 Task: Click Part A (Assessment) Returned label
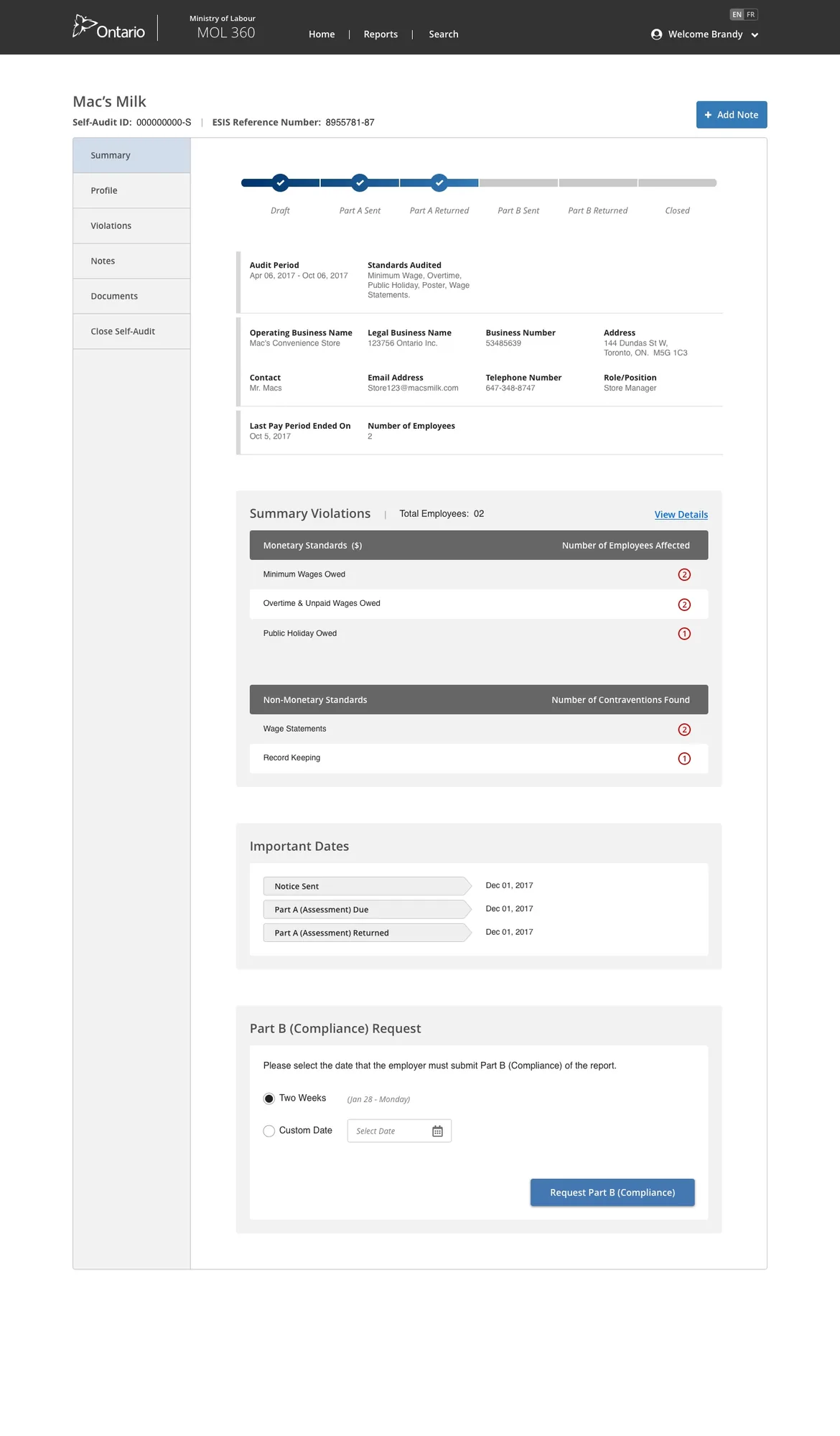pos(367,933)
